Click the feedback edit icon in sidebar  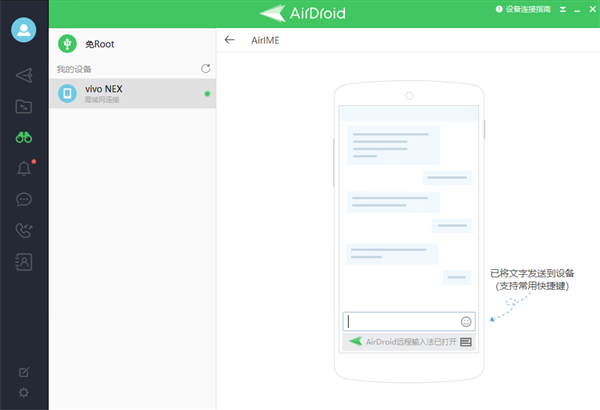[24, 372]
